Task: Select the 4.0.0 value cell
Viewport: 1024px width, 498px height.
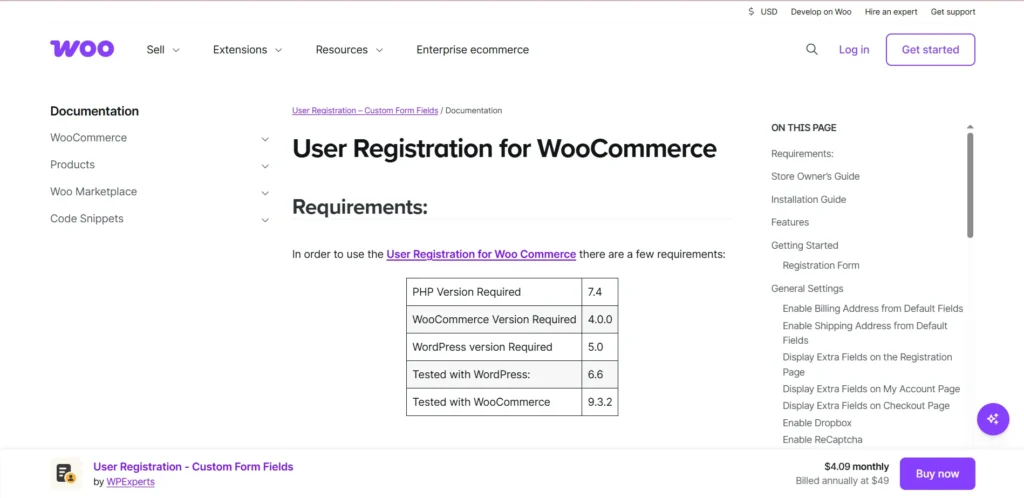Action: click(600, 319)
